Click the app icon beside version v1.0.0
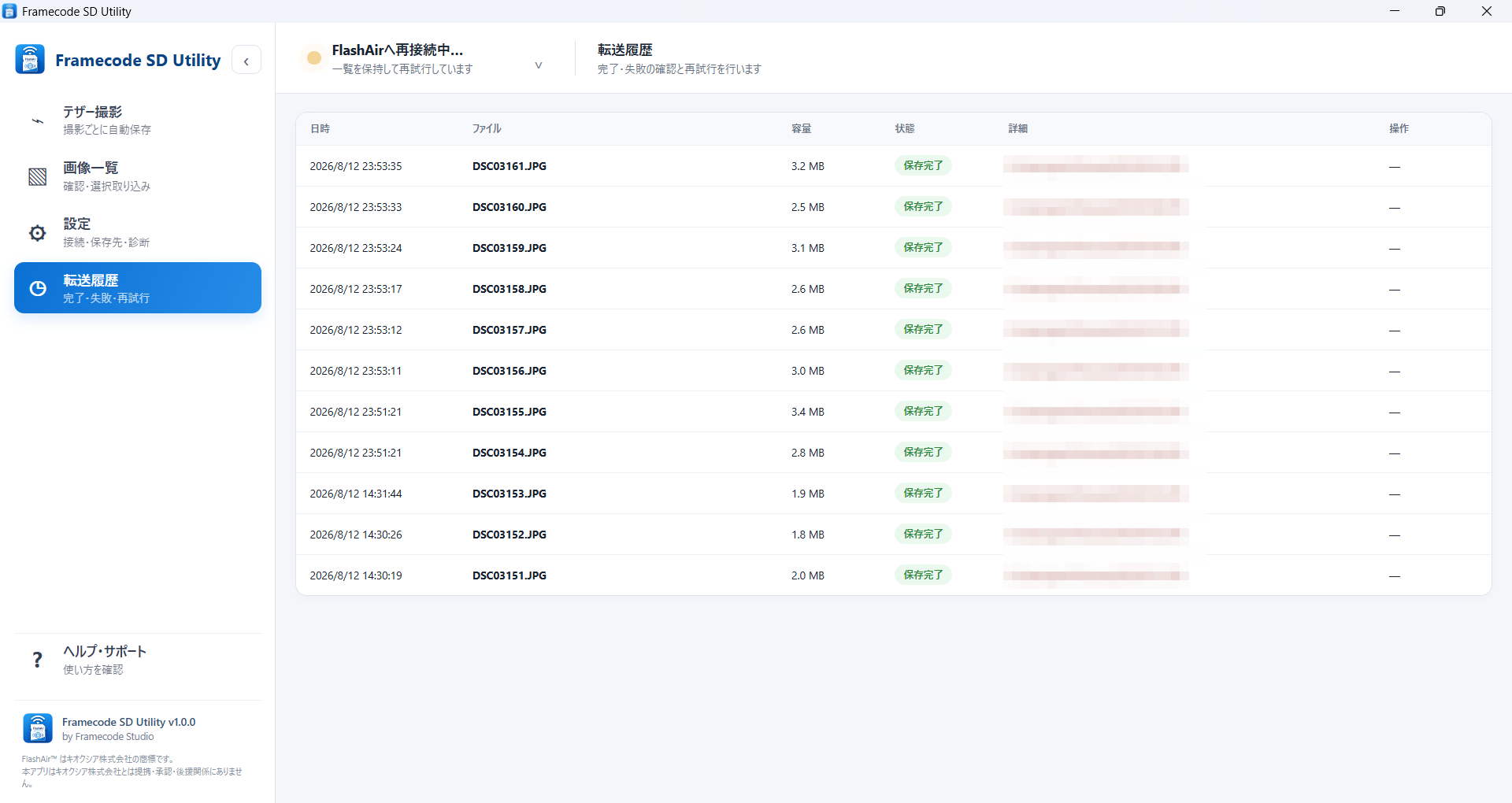The height and width of the screenshot is (803, 1512). 38,728
